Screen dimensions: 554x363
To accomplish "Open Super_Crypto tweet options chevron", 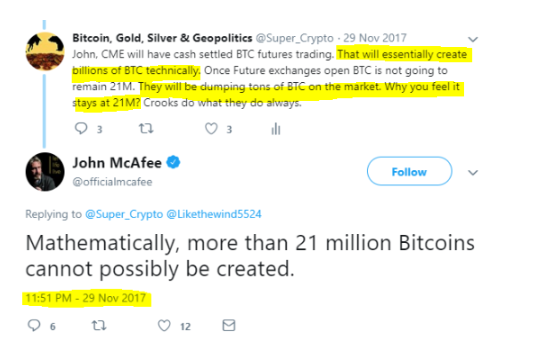I will [x=473, y=39].
